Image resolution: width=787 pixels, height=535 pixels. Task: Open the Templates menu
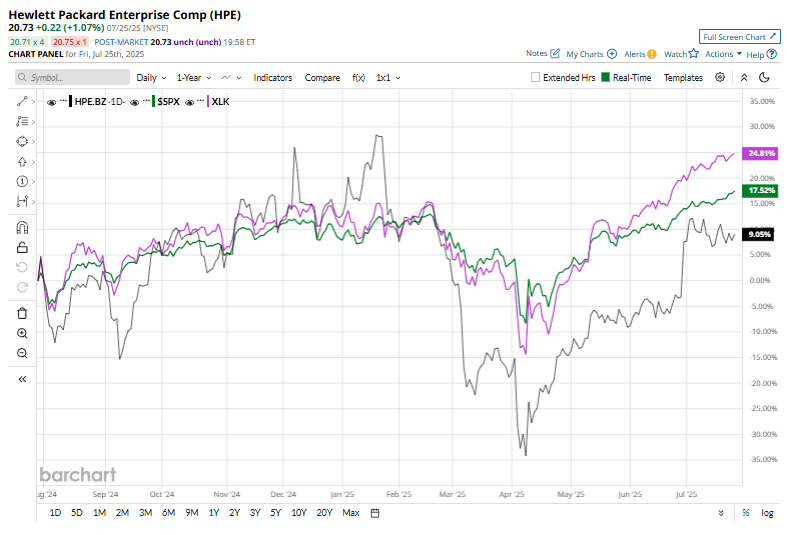coord(683,78)
